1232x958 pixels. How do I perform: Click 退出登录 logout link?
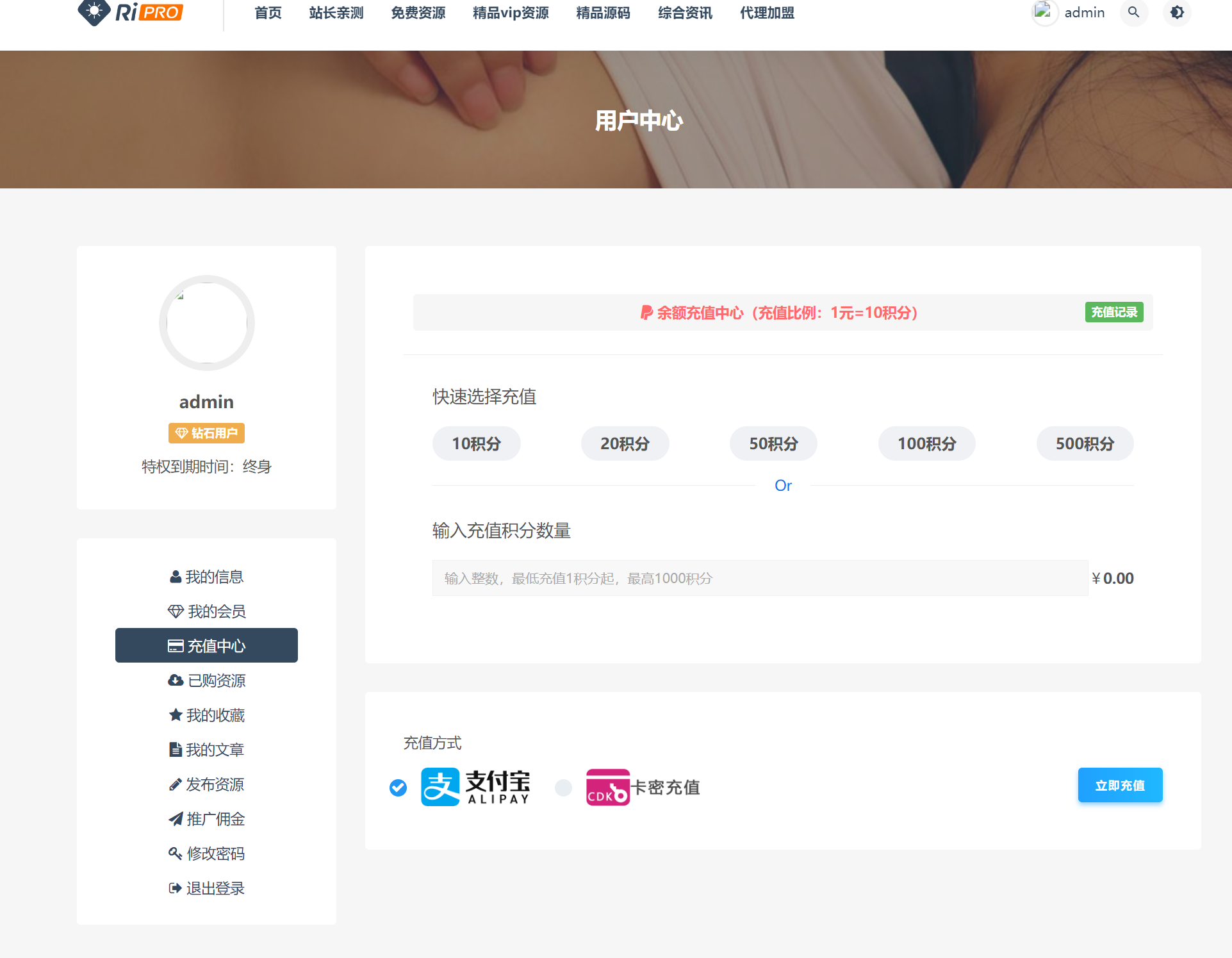[x=206, y=888]
